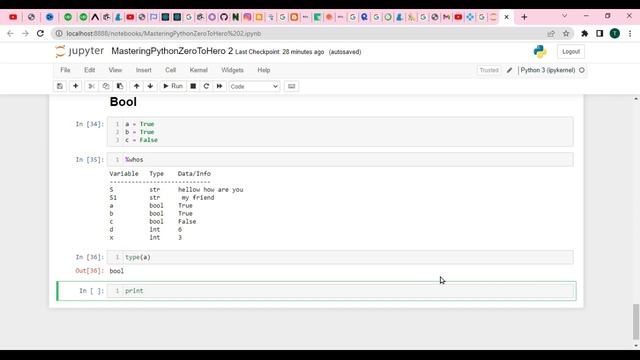Click the Python 3 (ipykernel) label
This screenshot has width=640, height=360.
point(548,70)
